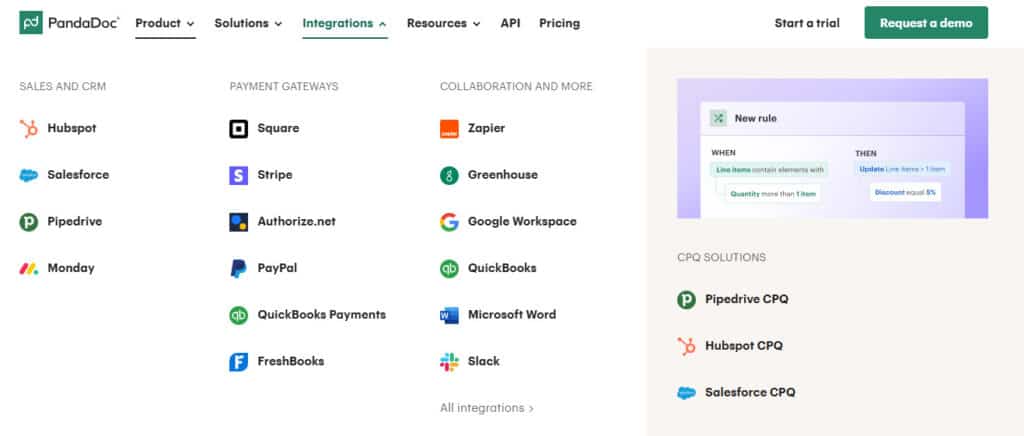This screenshot has width=1024, height=436.
Task: Expand the Resources dropdown
Action: [443, 23]
